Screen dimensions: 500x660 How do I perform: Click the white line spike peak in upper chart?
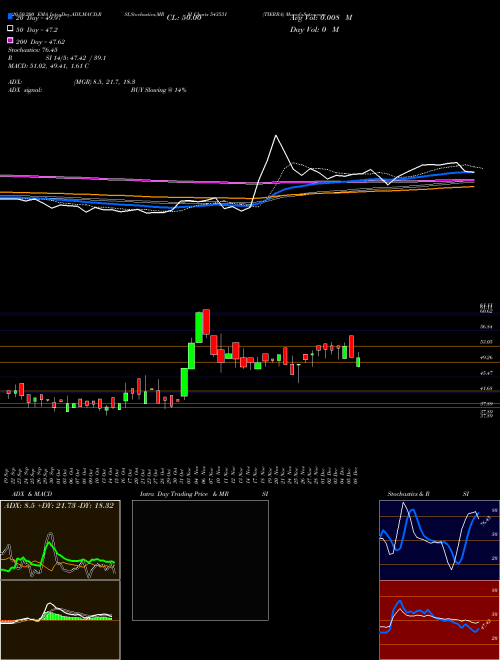coord(276,136)
